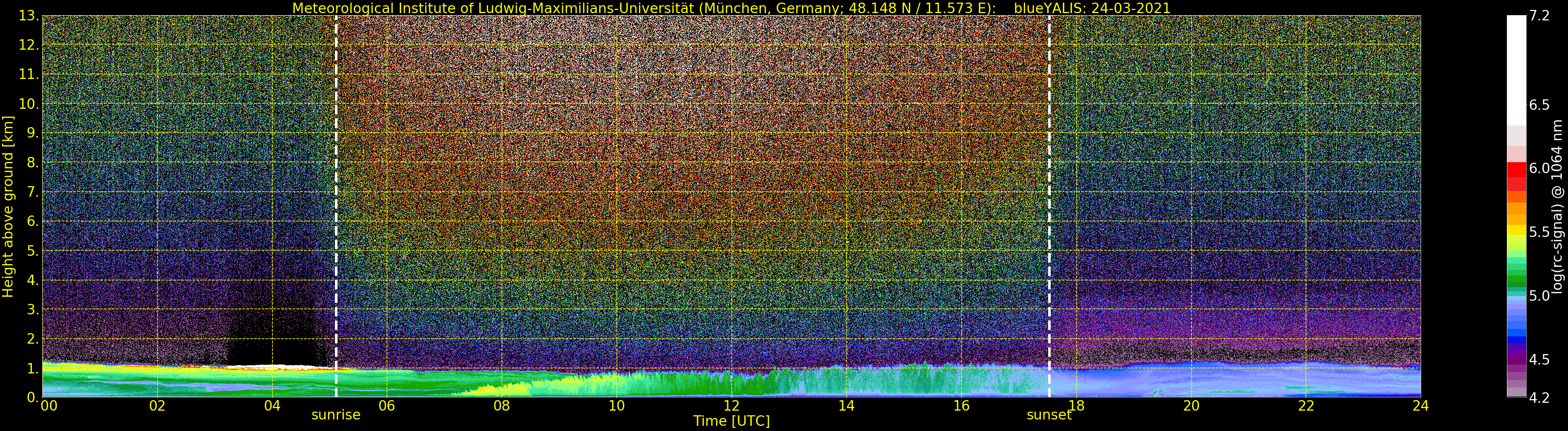Select the '11.' height axis tick
The width and height of the screenshot is (1568, 431).
[x=29, y=74]
